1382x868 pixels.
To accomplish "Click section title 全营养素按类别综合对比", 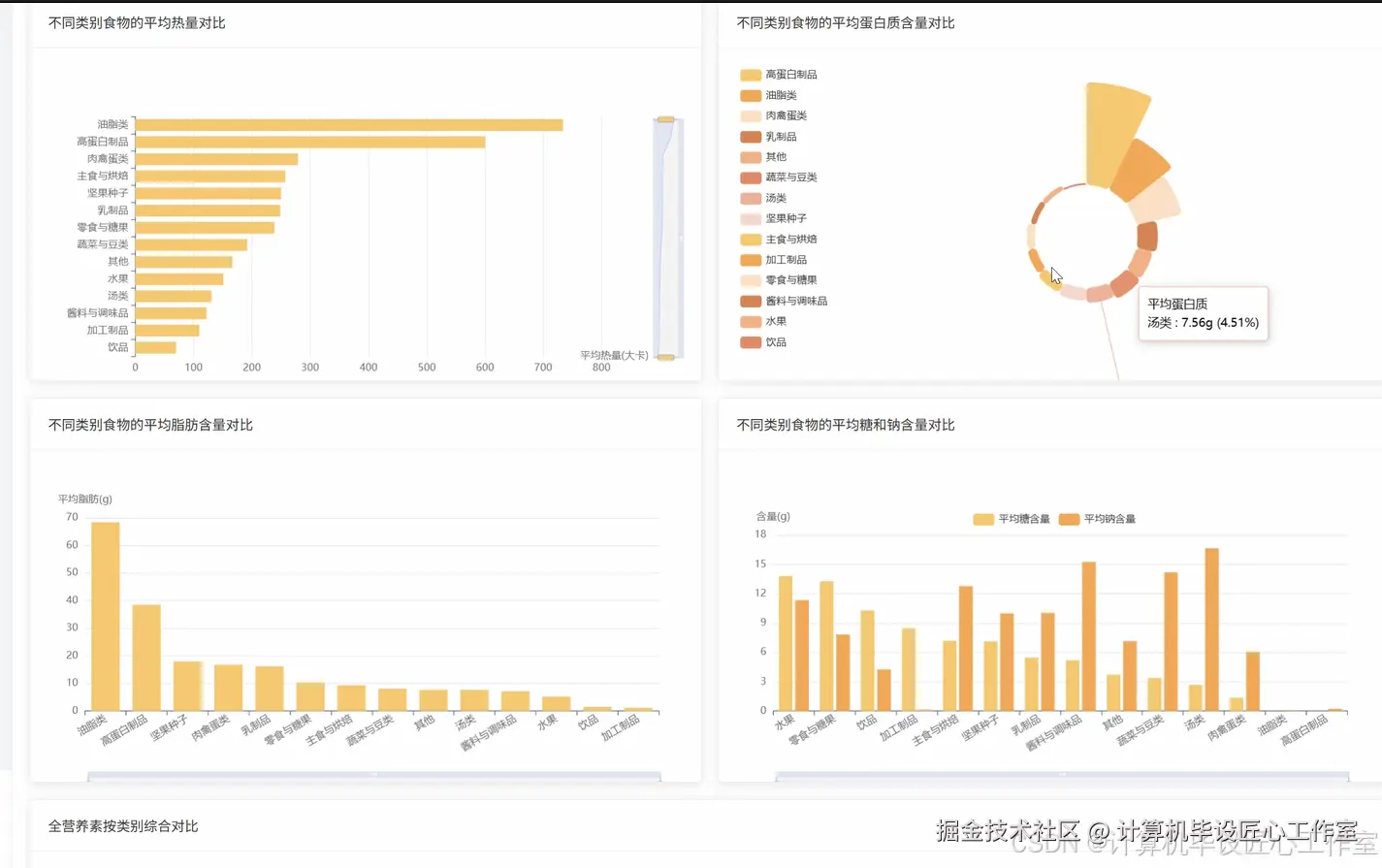I will pyautogui.click(x=123, y=826).
